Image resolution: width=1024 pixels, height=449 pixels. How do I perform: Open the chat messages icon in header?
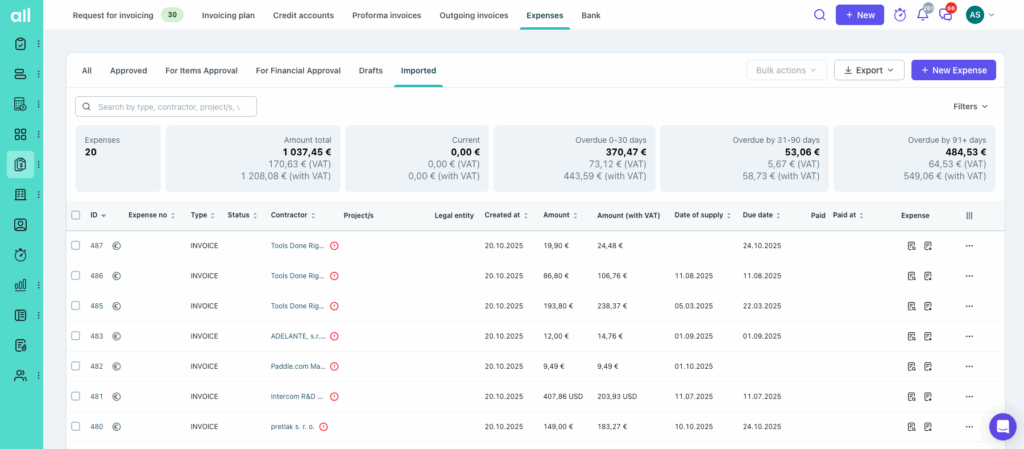point(945,15)
